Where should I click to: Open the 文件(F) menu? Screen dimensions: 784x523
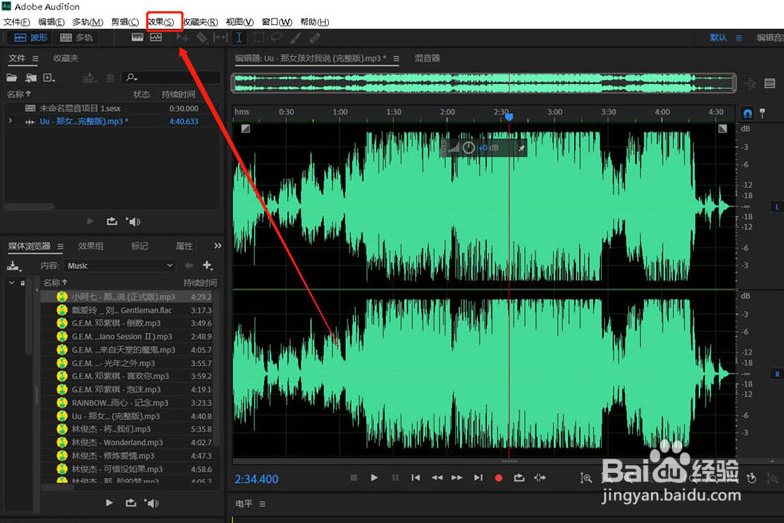16,22
